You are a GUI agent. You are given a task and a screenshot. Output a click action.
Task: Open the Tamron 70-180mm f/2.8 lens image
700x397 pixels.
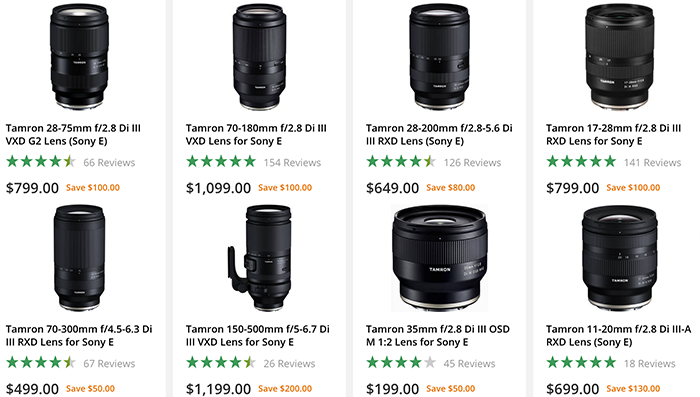(x=259, y=57)
